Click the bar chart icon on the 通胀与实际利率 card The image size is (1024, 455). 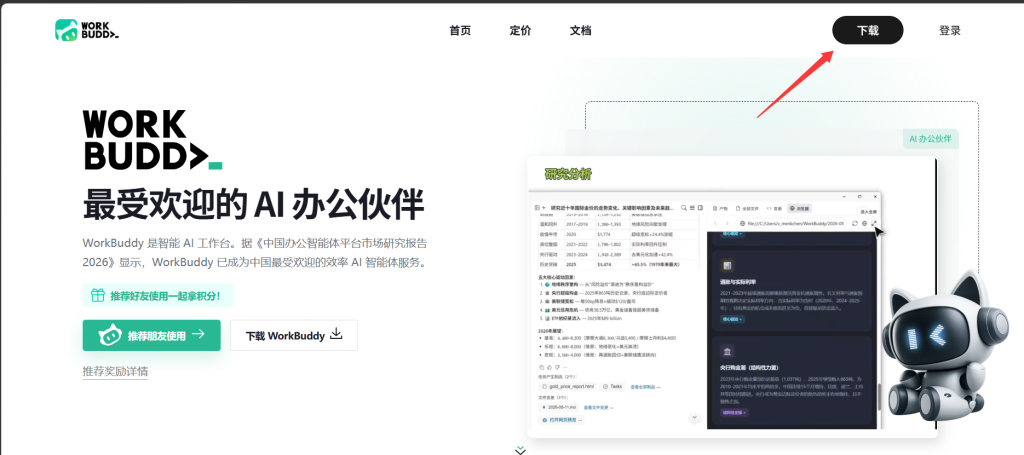[727, 265]
